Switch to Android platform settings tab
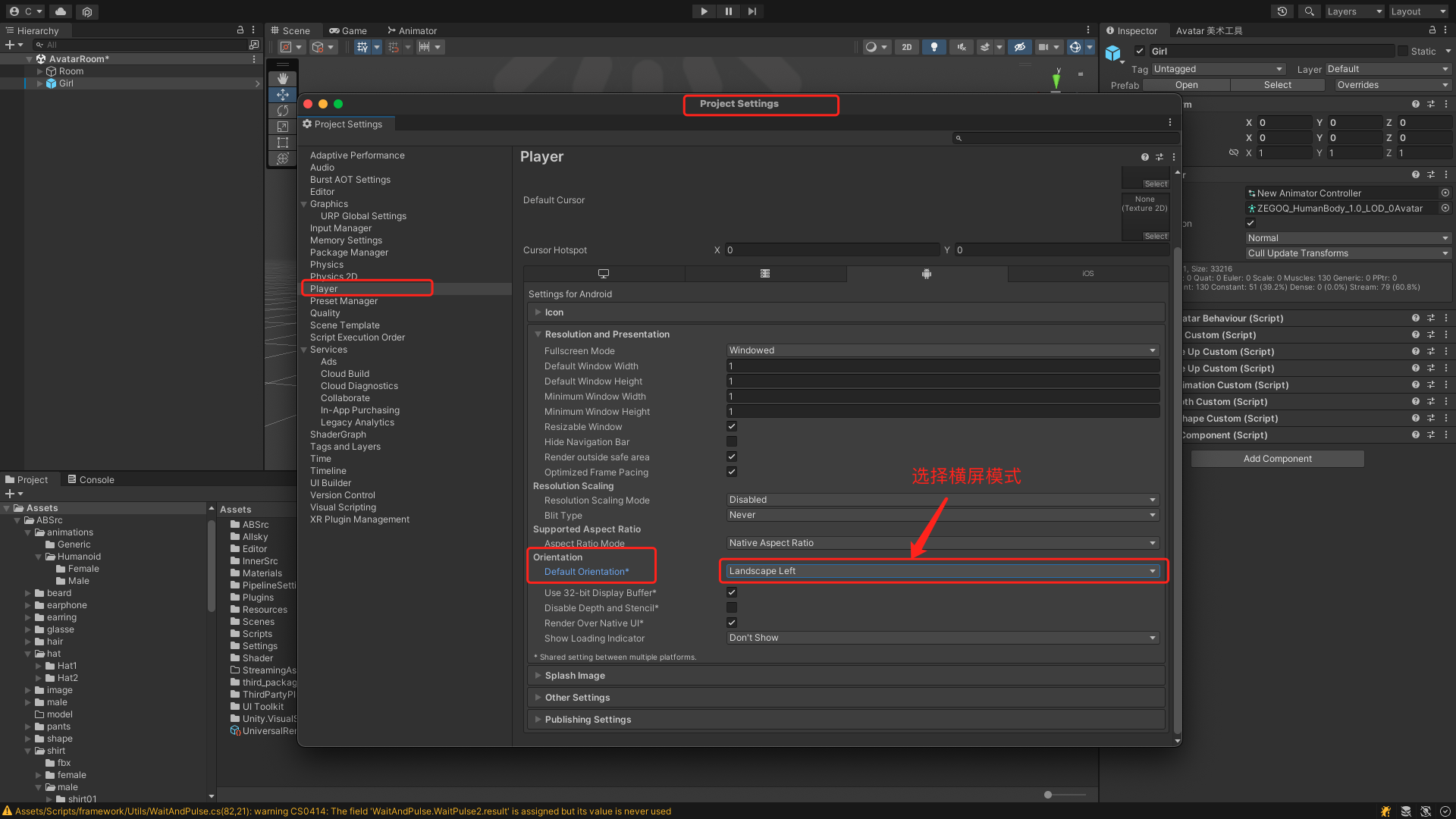 [x=927, y=274]
